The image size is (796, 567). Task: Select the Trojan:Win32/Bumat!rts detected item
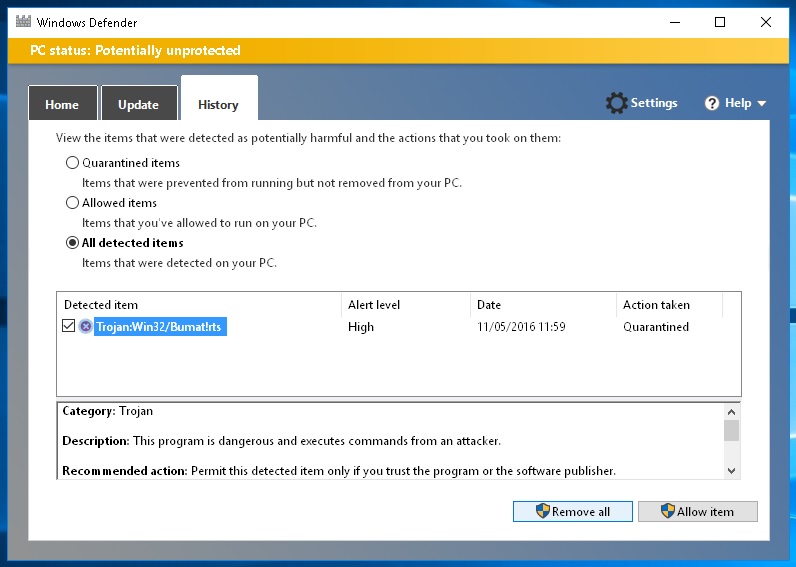[160, 326]
